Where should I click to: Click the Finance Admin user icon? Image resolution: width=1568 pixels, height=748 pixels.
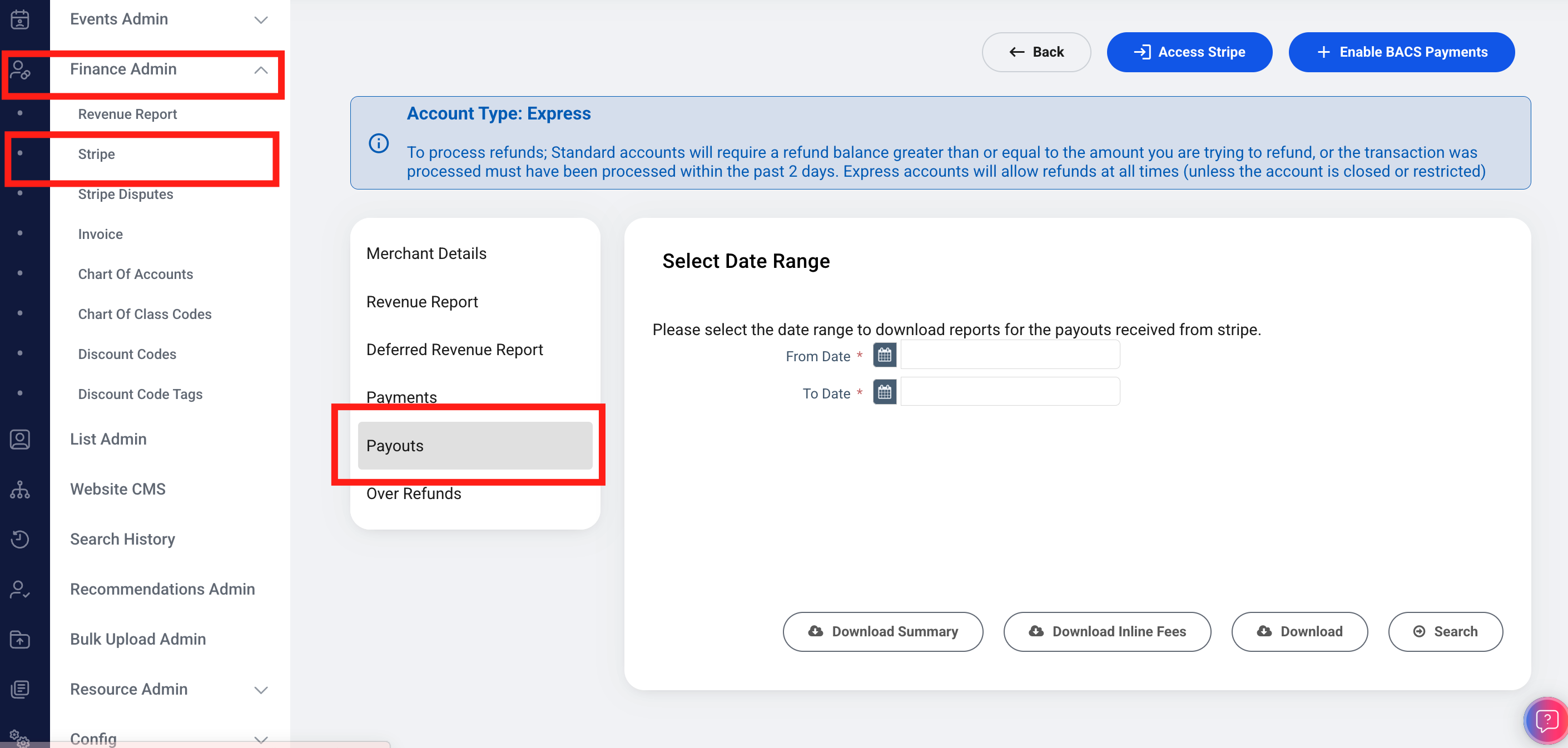19,70
